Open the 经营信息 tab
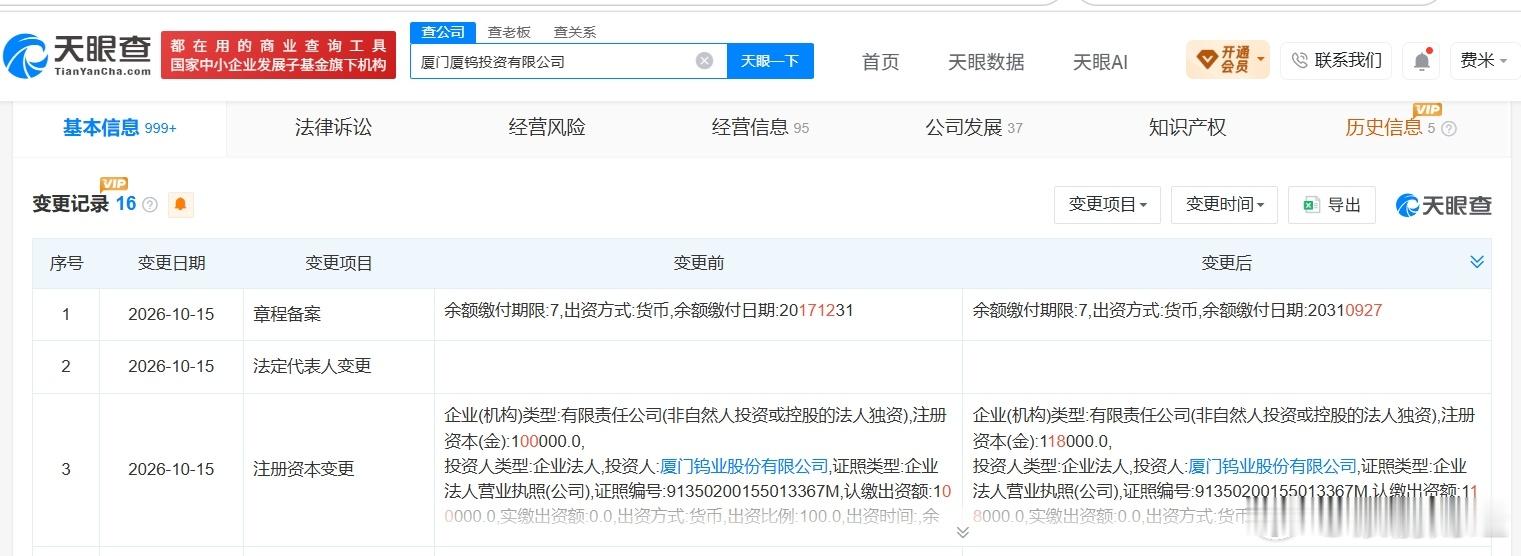The image size is (1521, 556). pos(760,128)
